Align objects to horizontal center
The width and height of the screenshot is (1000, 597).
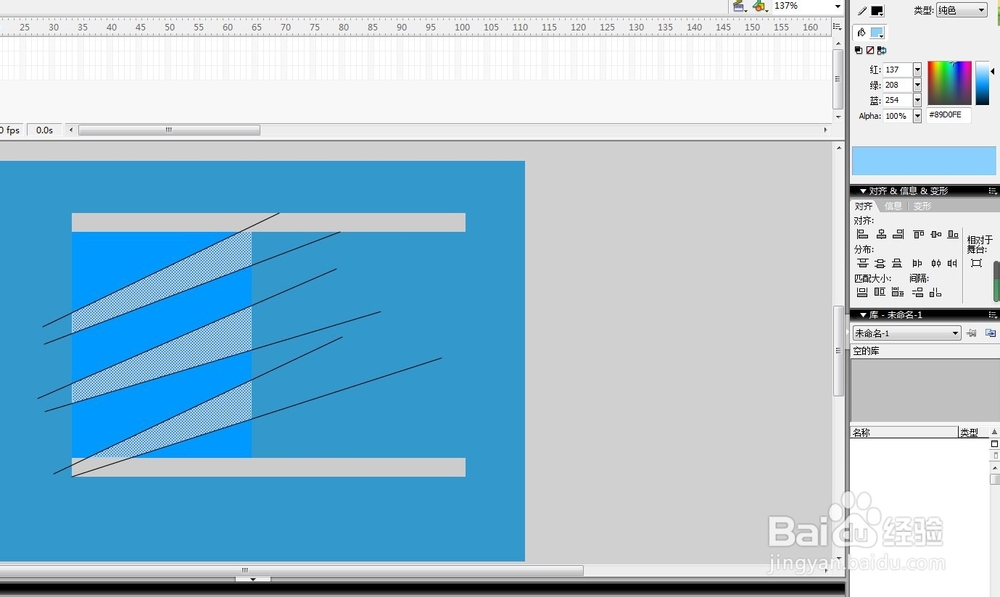pos(881,234)
